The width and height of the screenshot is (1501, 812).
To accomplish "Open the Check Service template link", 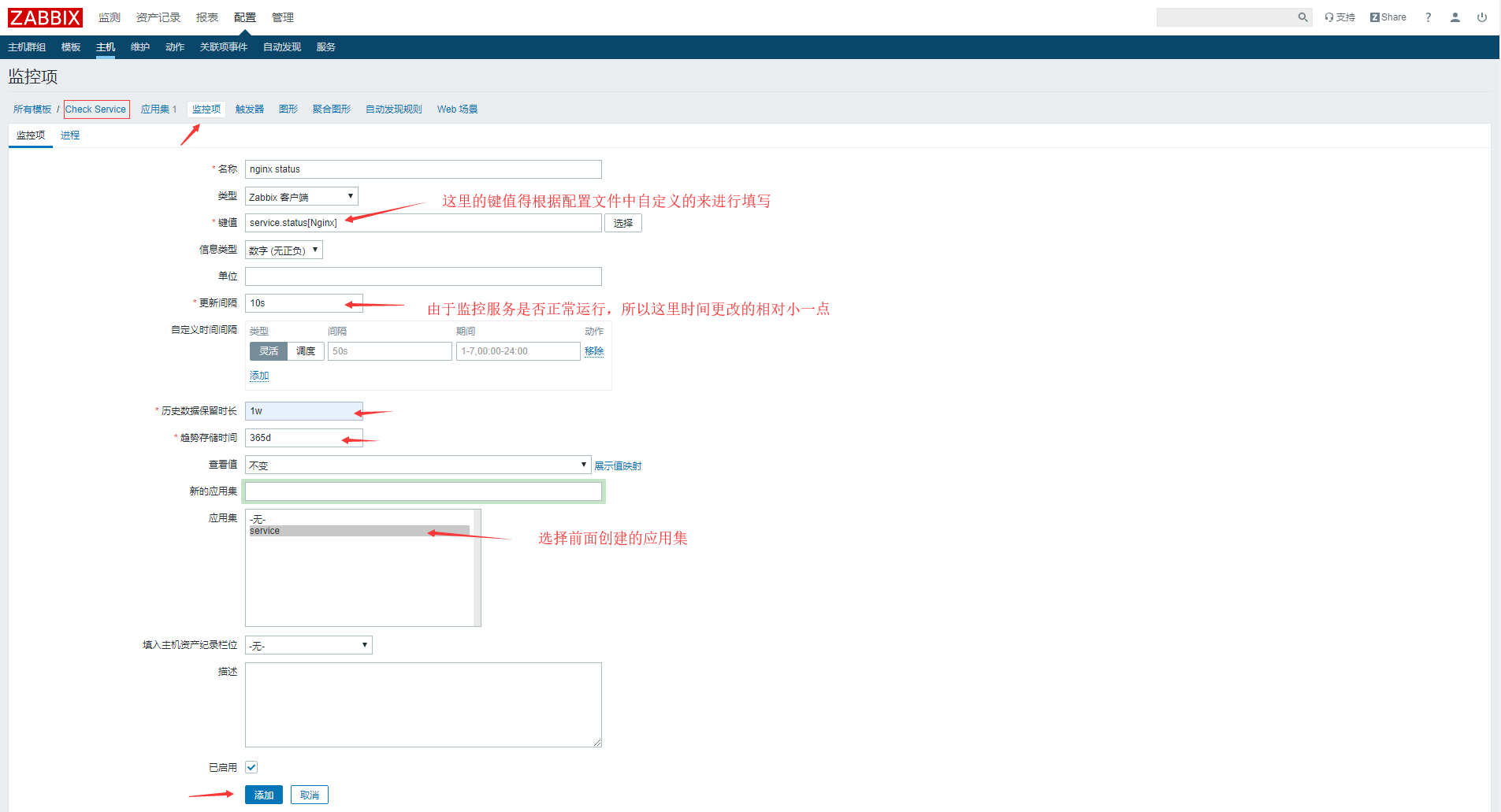I will click(x=96, y=109).
